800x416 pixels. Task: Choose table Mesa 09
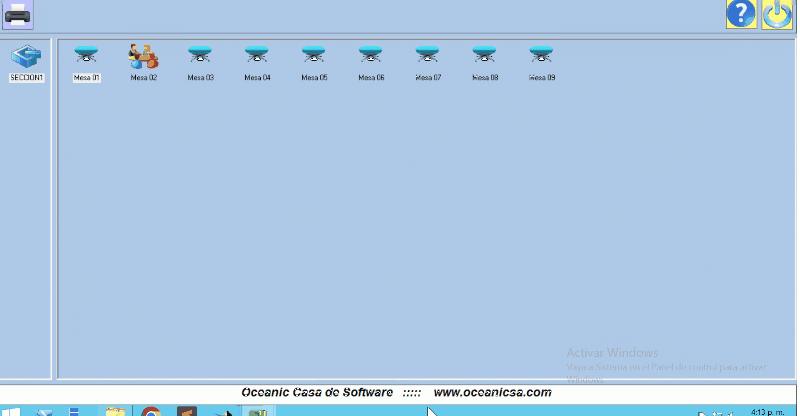(x=542, y=55)
